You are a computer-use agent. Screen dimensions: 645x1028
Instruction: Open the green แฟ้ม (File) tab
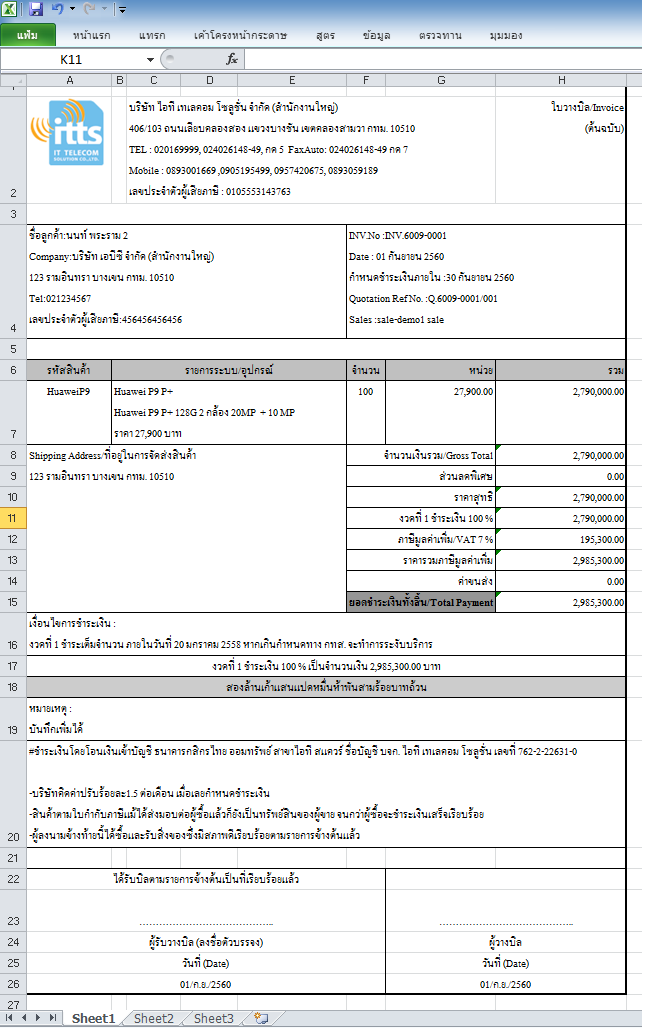pos(28,35)
